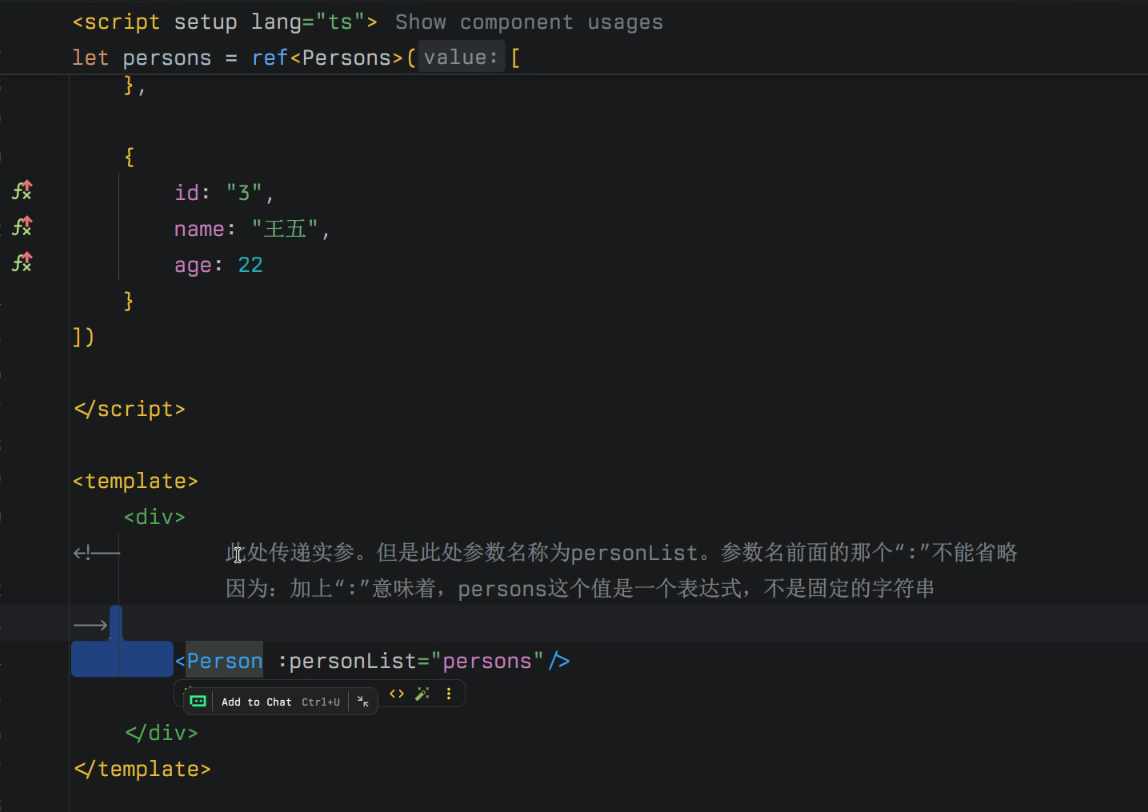
Task: Click the gutter icon beside name line
Action: coord(22,226)
